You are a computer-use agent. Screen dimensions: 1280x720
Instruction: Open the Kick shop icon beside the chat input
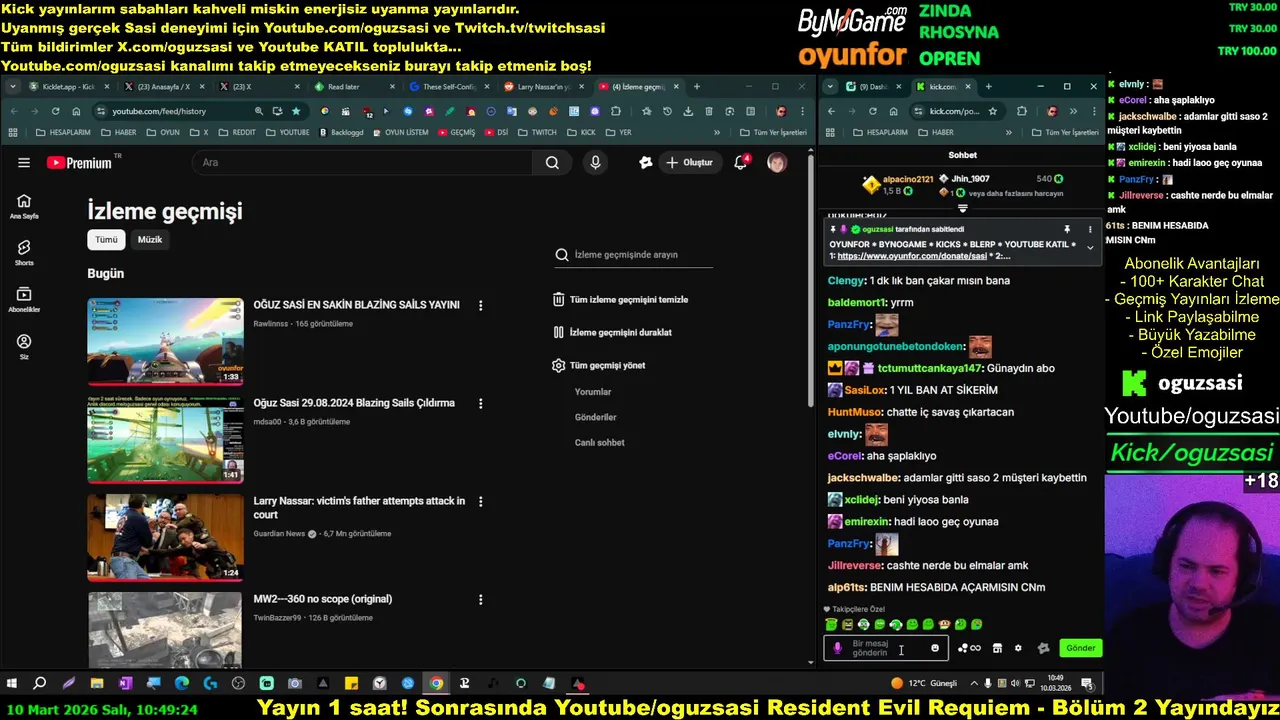click(x=997, y=648)
